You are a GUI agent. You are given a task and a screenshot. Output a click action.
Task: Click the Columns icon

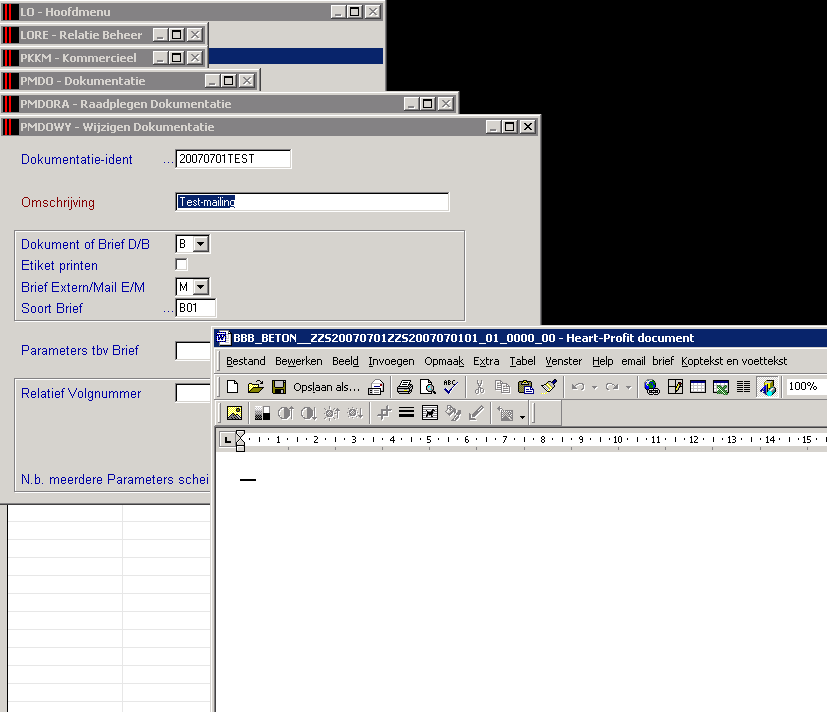click(744, 387)
